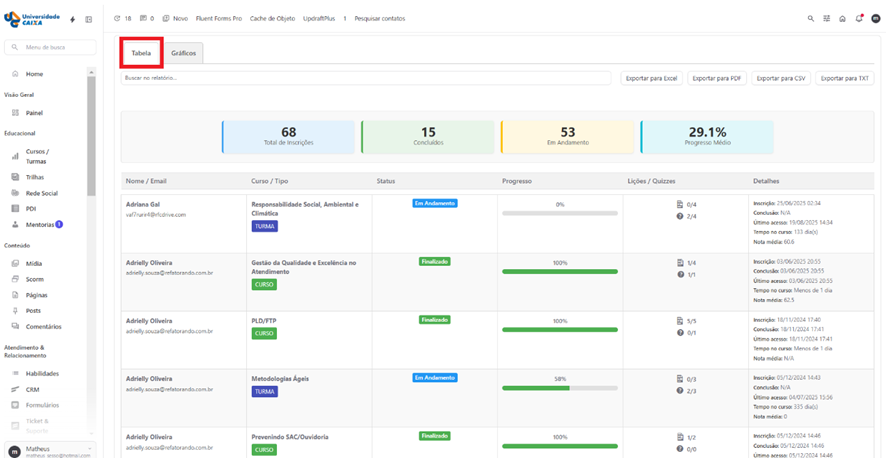Click the notification bell icon

pos(858,18)
